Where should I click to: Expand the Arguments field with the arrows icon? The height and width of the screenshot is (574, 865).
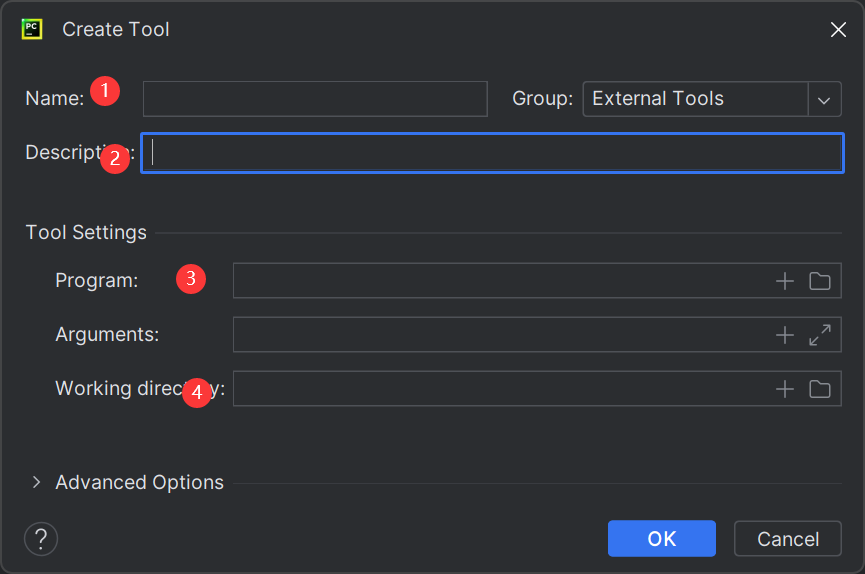click(x=820, y=335)
